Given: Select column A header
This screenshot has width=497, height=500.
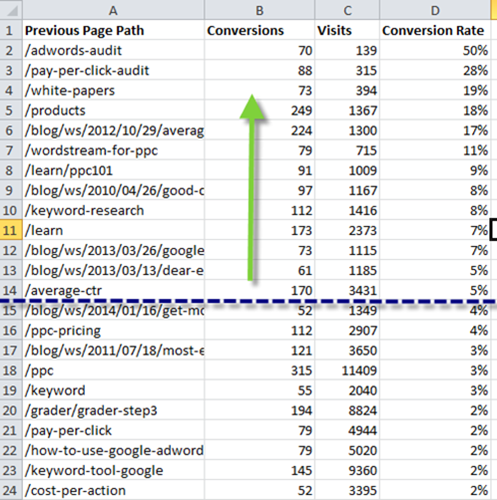Looking at the screenshot, I should pyautogui.click(x=113, y=10).
